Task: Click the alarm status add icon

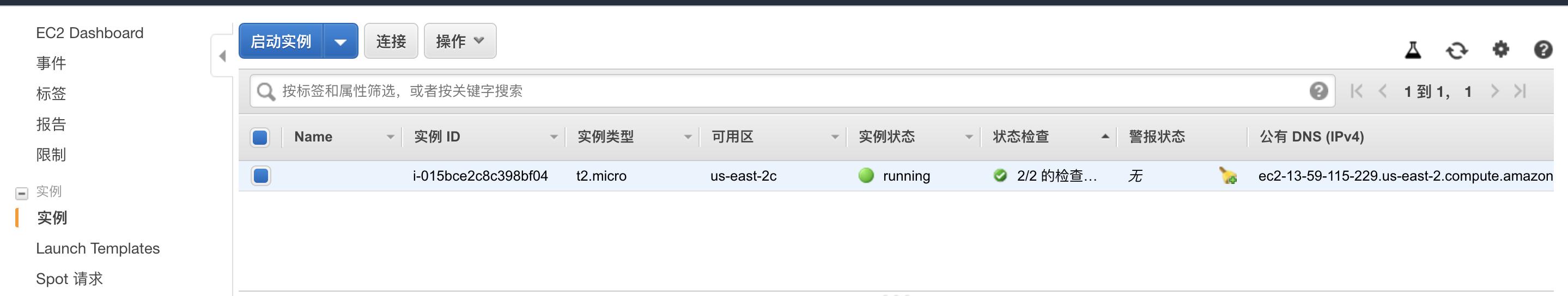Action: tap(1227, 176)
